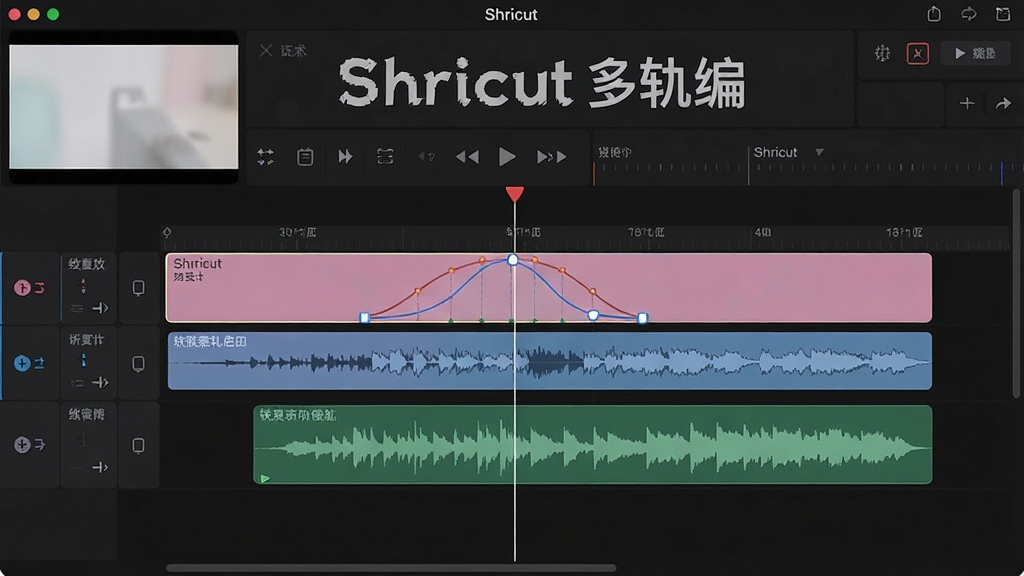Click the up-down stepper on first track
The height and width of the screenshot is (576, 1024).
point(83,286)
